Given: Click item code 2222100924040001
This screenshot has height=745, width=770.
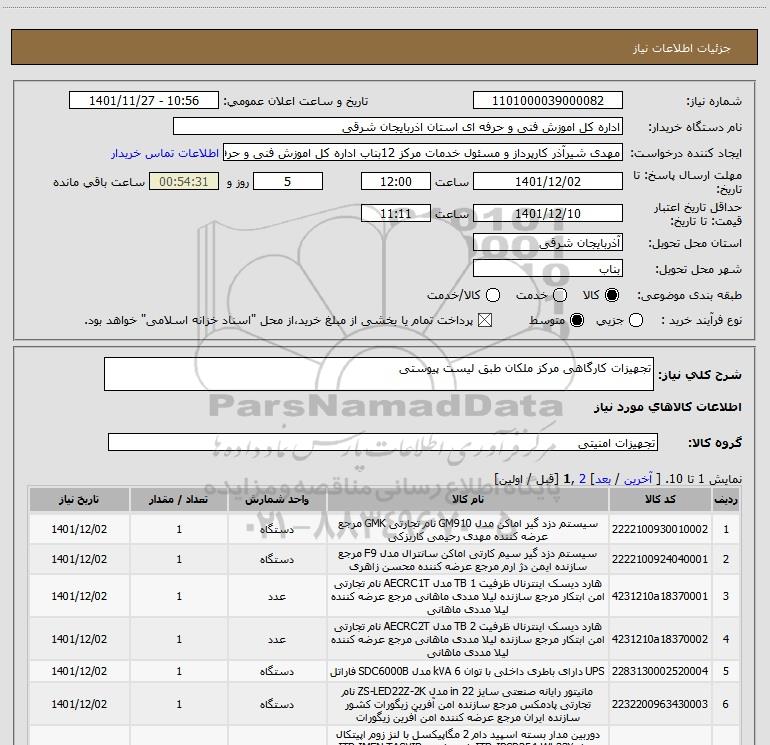Looking at the screenshot, I should [x=660, y=559].
